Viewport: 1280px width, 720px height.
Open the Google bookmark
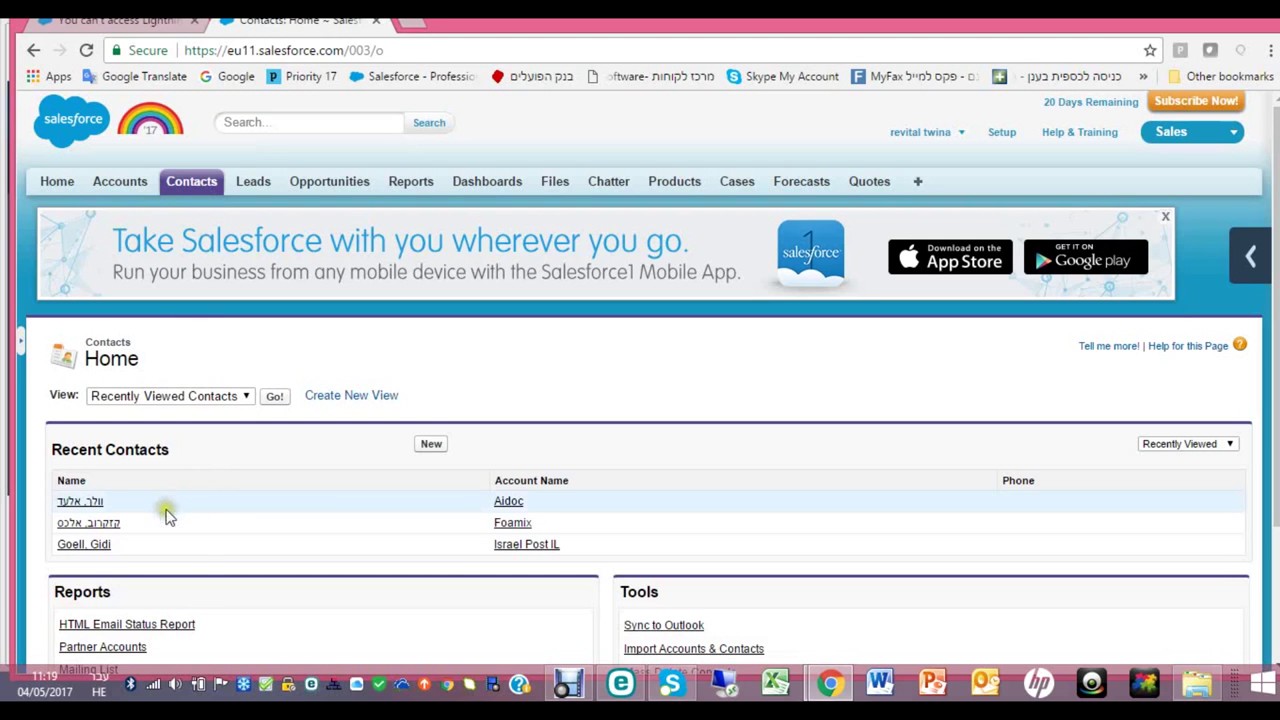pos(227,76)
